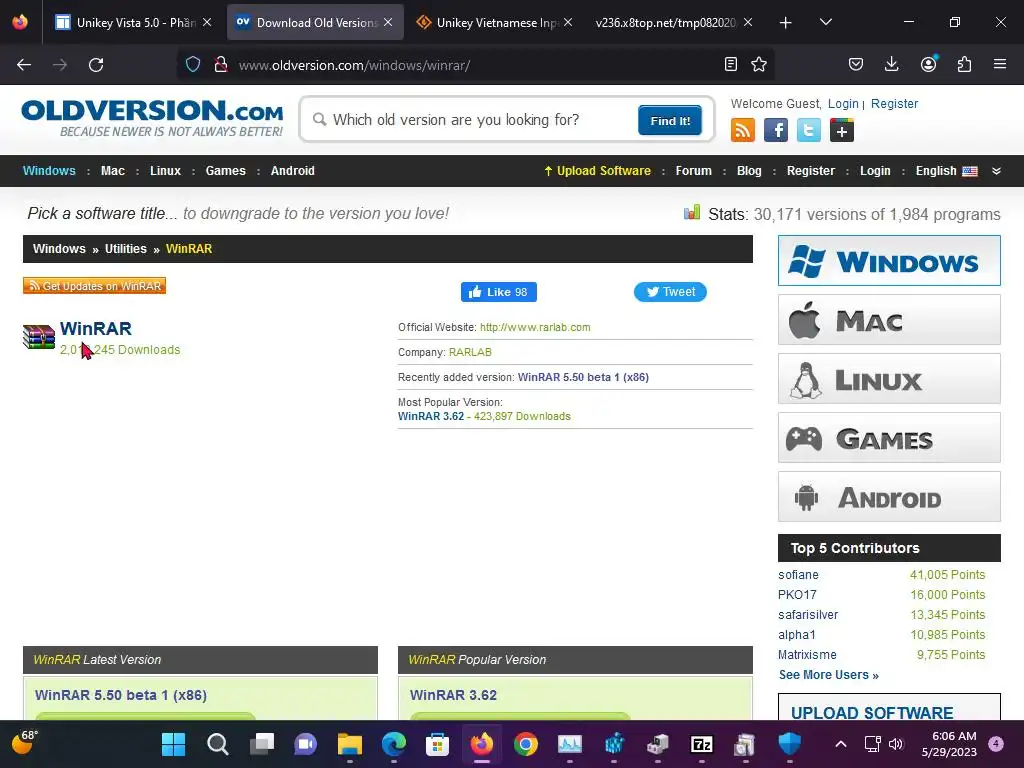Select the Mac platform banner

pyautogui.click(x=889, y=319)
